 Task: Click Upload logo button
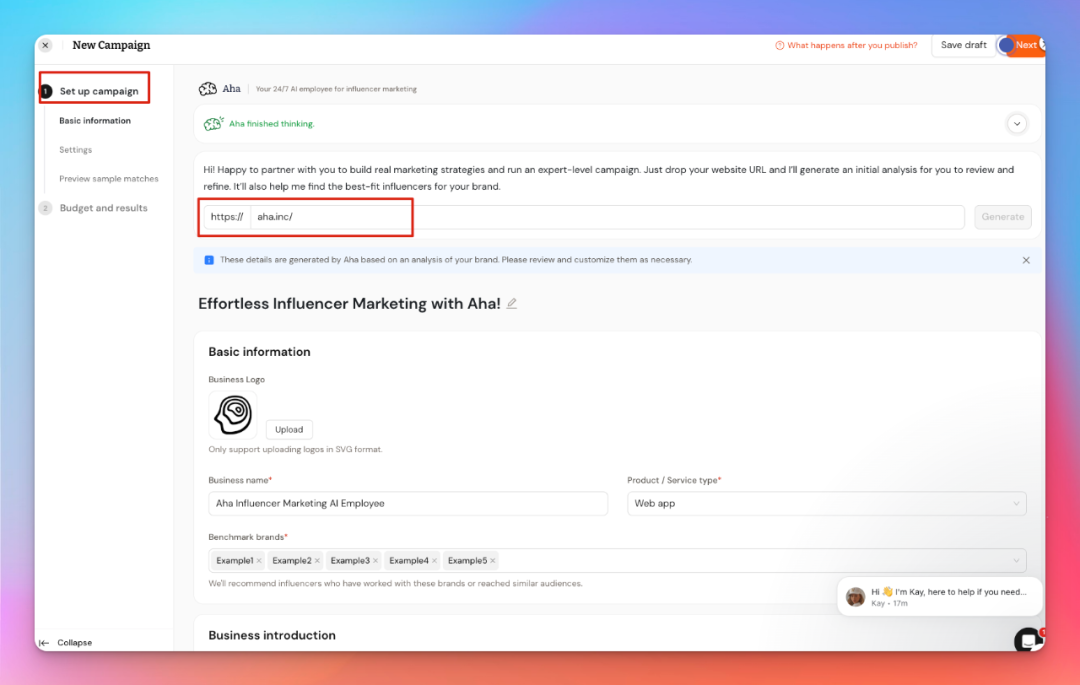pyautogui.click(x=289, y=429)
